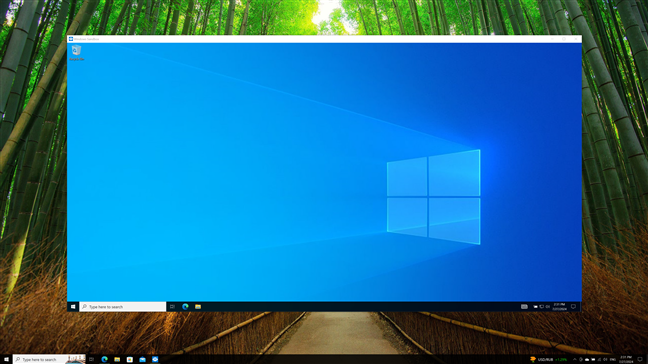Select Windows Sandbox app on host taskbar
Viewport: 648px width, 364px height.
(155, 359)
